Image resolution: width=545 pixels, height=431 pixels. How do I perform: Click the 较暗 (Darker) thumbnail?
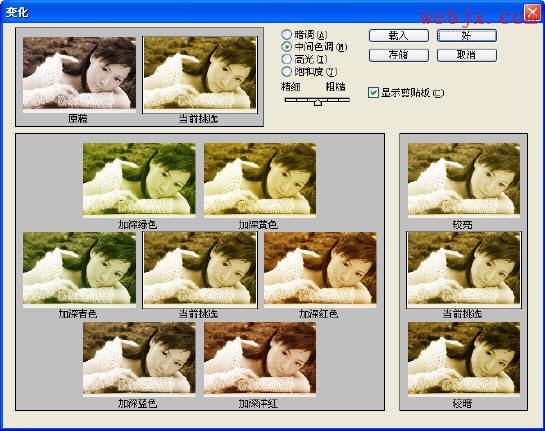pyautogui.click(x=464, y=358)
